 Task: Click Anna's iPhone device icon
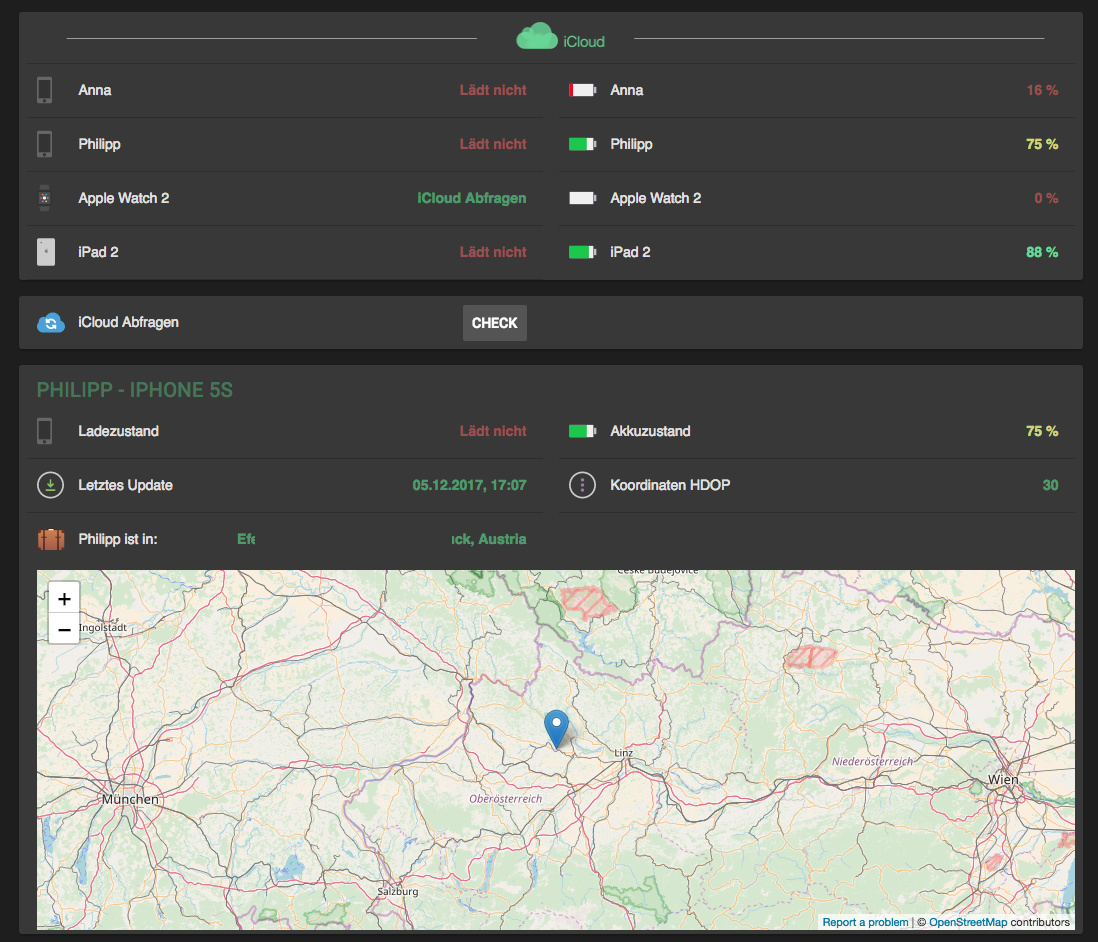click(45, 90)
